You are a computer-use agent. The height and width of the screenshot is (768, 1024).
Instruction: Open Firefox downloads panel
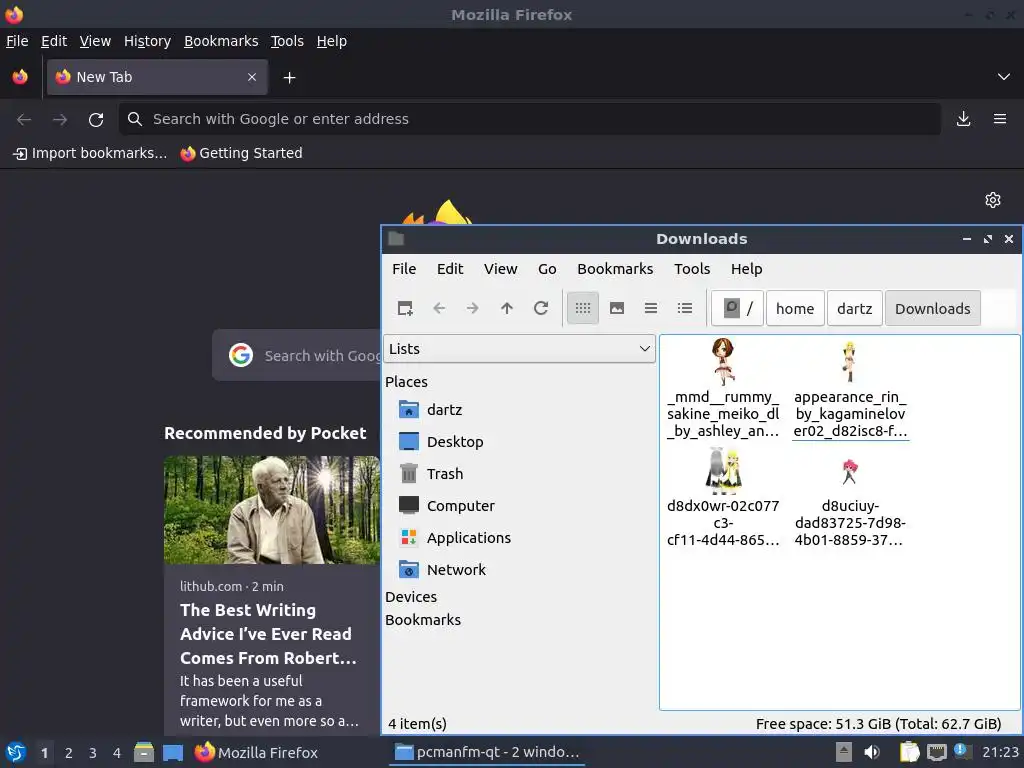[963, 119]
